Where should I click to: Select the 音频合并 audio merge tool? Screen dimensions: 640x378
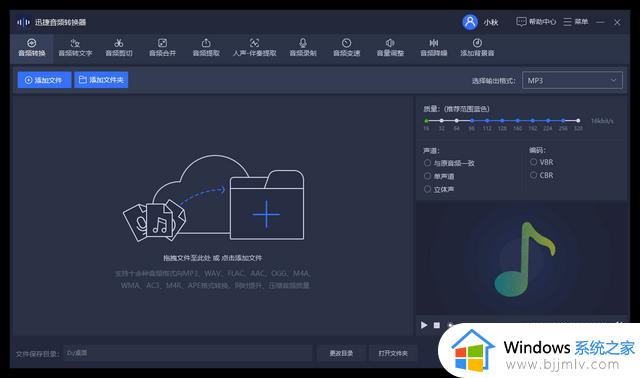point(162,48)
